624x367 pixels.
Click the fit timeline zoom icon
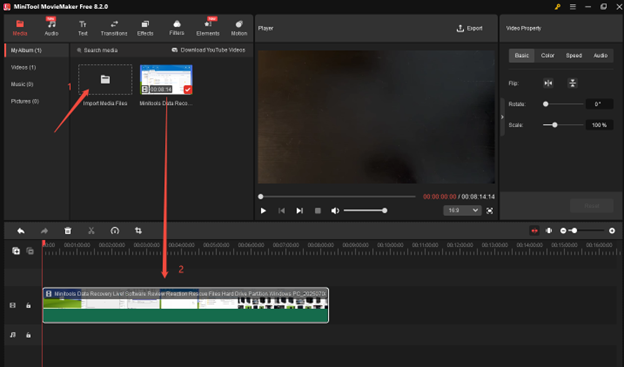549,231
